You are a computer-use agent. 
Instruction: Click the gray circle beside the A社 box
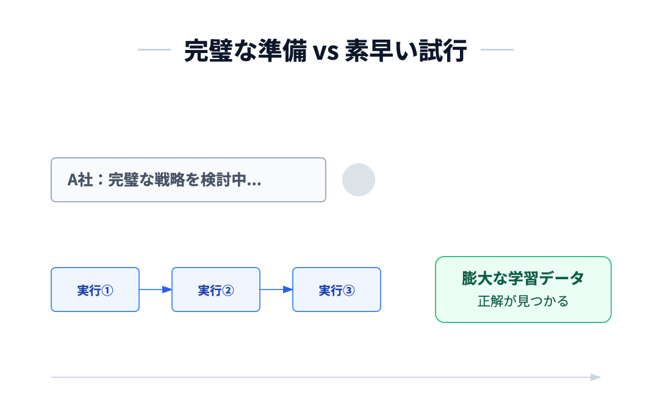coord(358,180)
